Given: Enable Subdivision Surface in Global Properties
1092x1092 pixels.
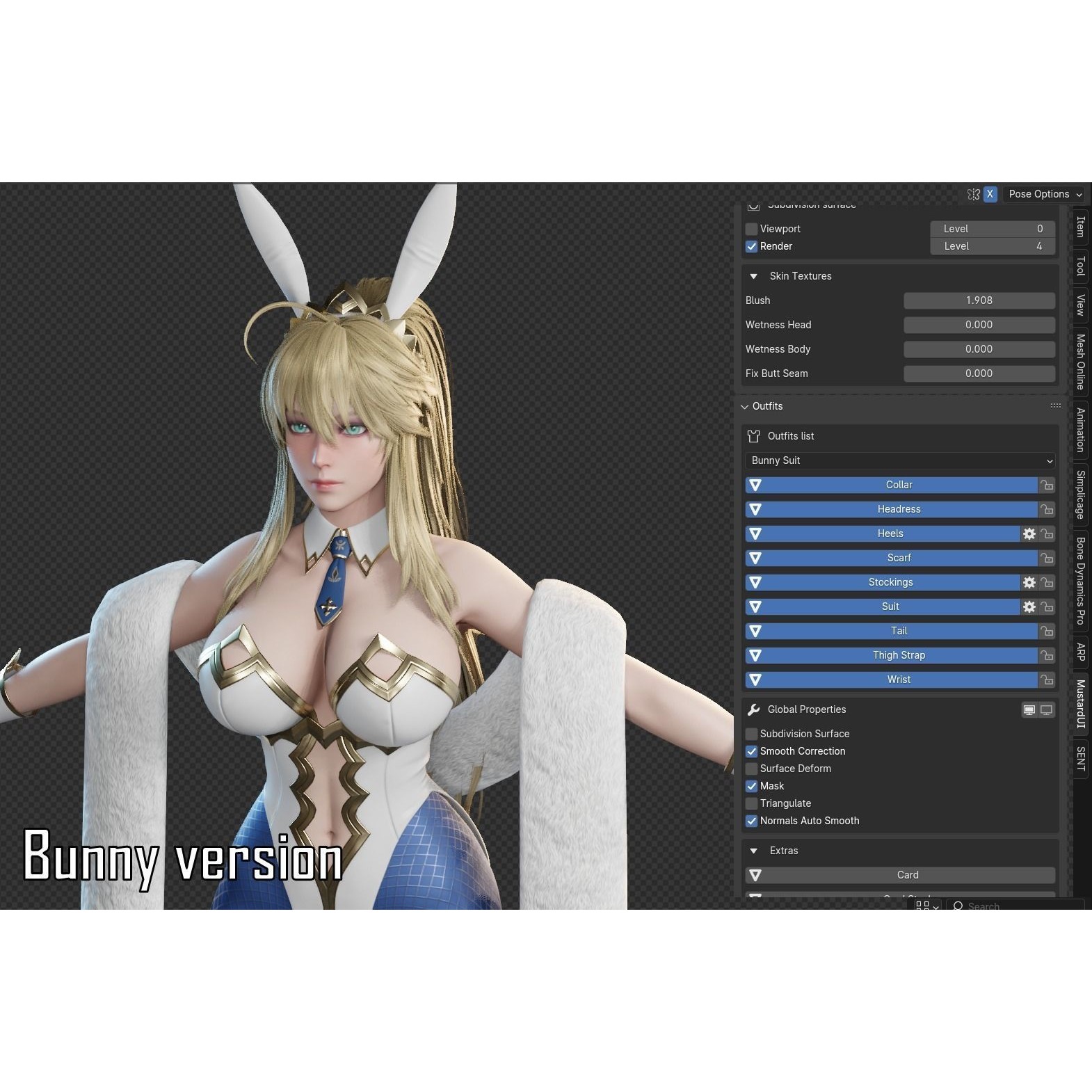Looking at the screenshot, I should pyautogui.click(x=751, y=734).
